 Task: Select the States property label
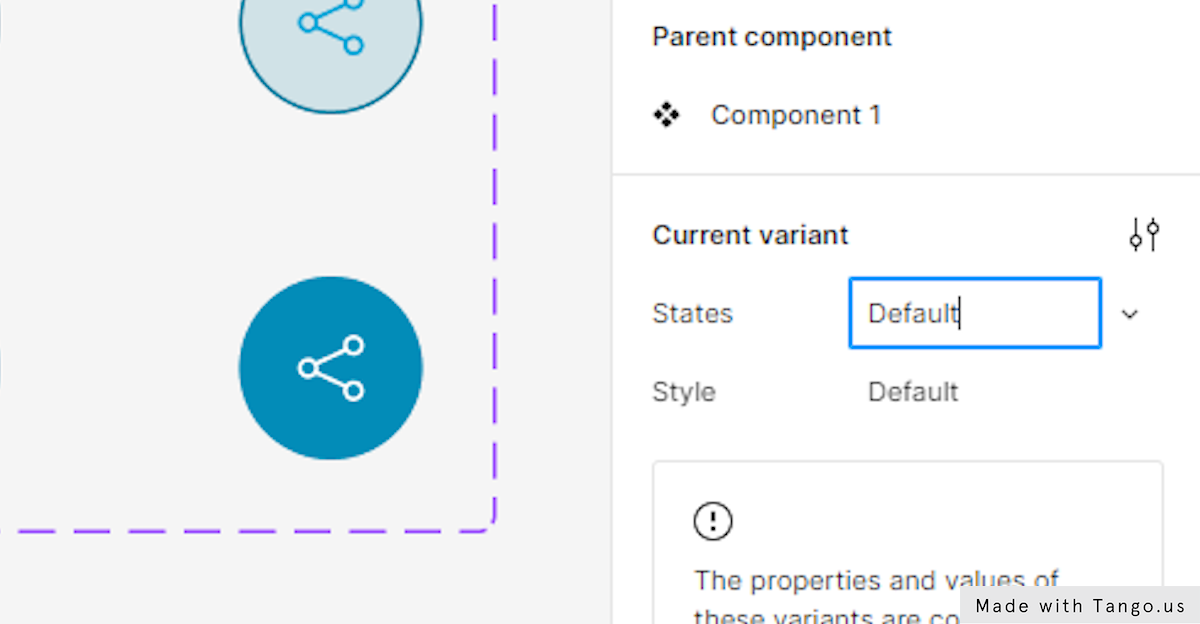[x=692, y=314]
